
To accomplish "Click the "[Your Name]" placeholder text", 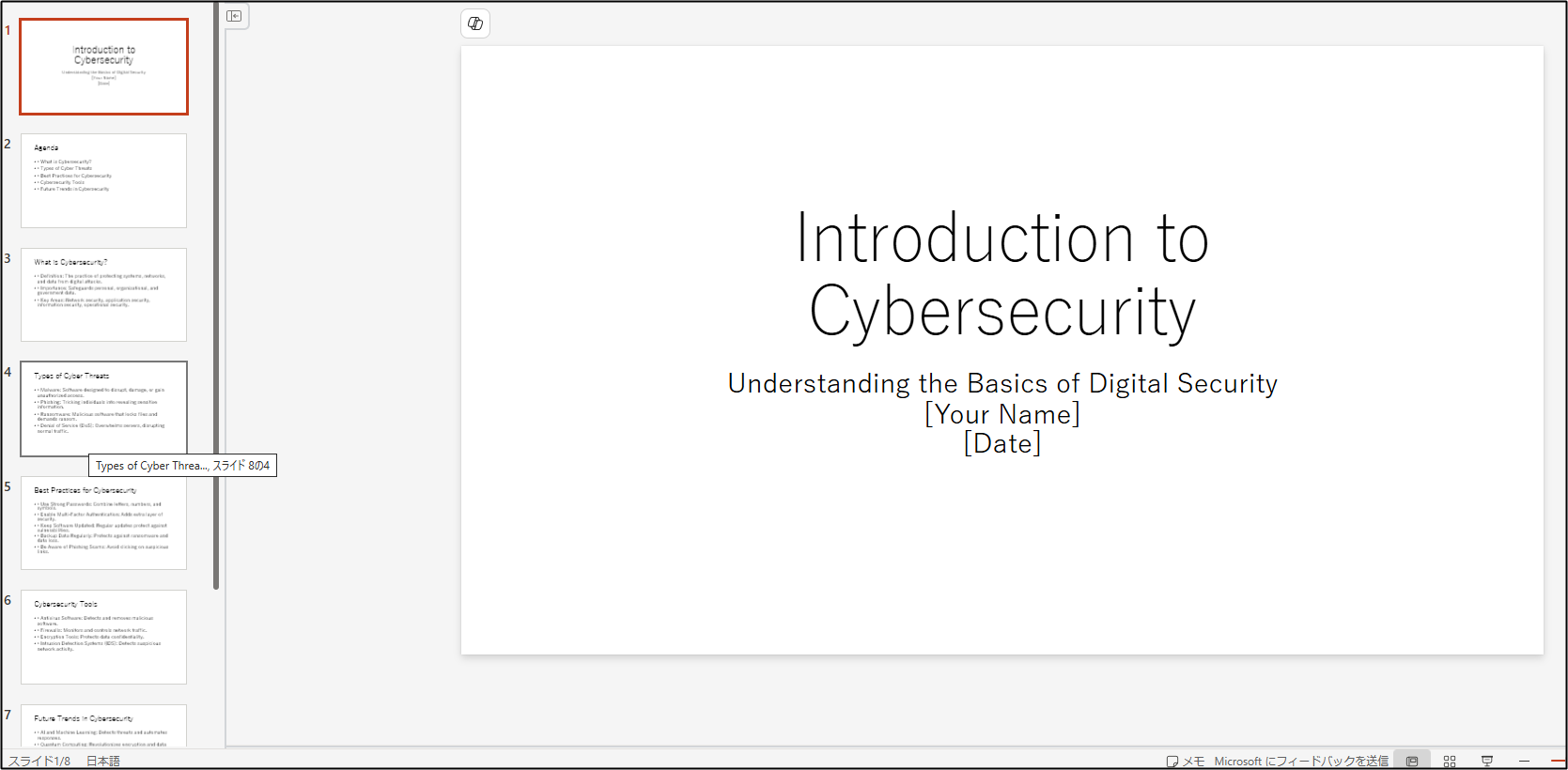I will [1002, 414].
